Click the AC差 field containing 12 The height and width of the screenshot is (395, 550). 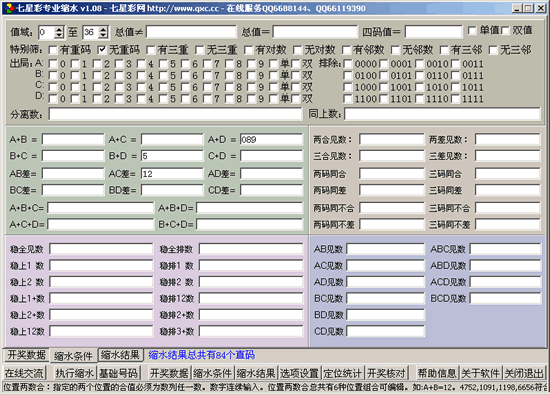172,174
